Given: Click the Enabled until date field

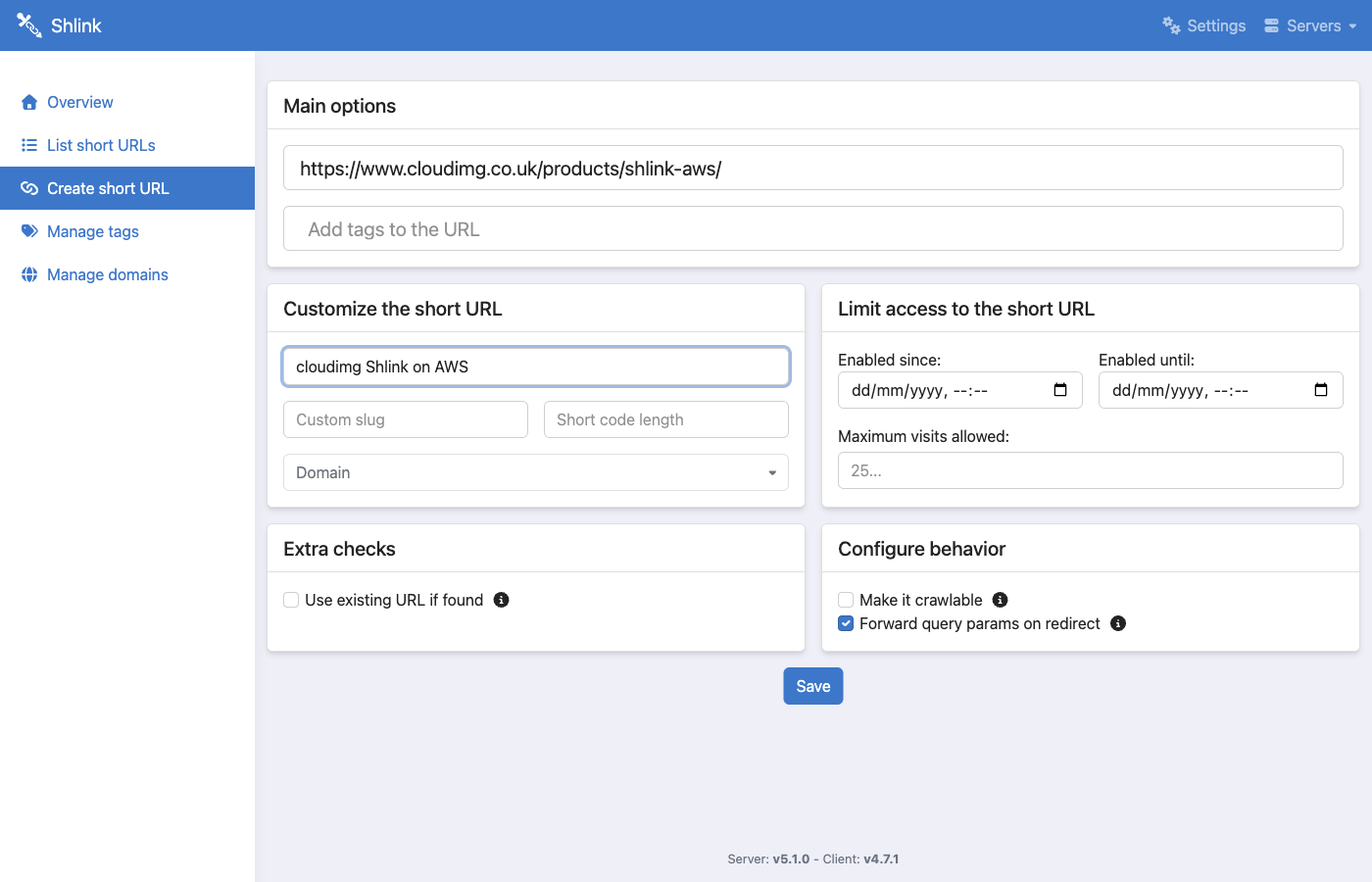Looking at the screenshot, I should click(x=1221, y=390).
